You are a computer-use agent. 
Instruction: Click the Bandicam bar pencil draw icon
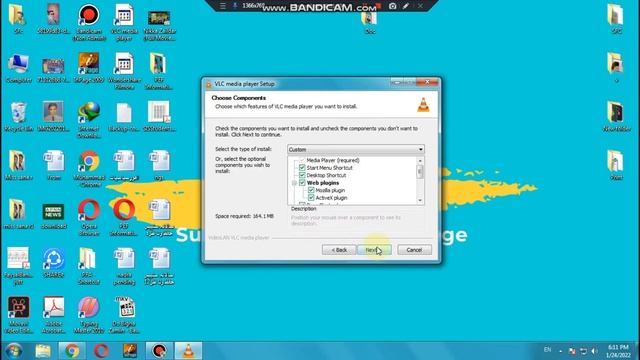406,6
